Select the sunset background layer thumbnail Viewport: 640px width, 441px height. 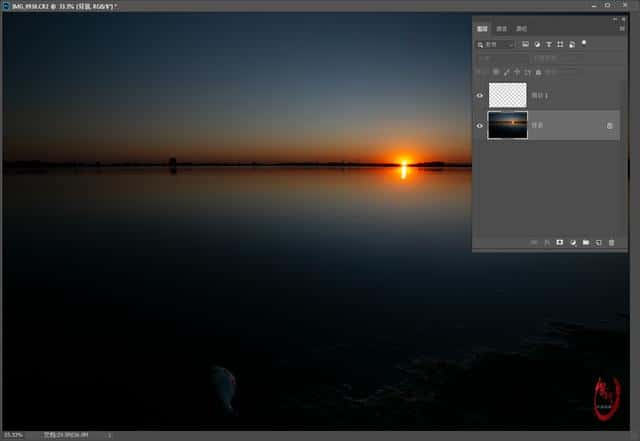click(507, 126)
